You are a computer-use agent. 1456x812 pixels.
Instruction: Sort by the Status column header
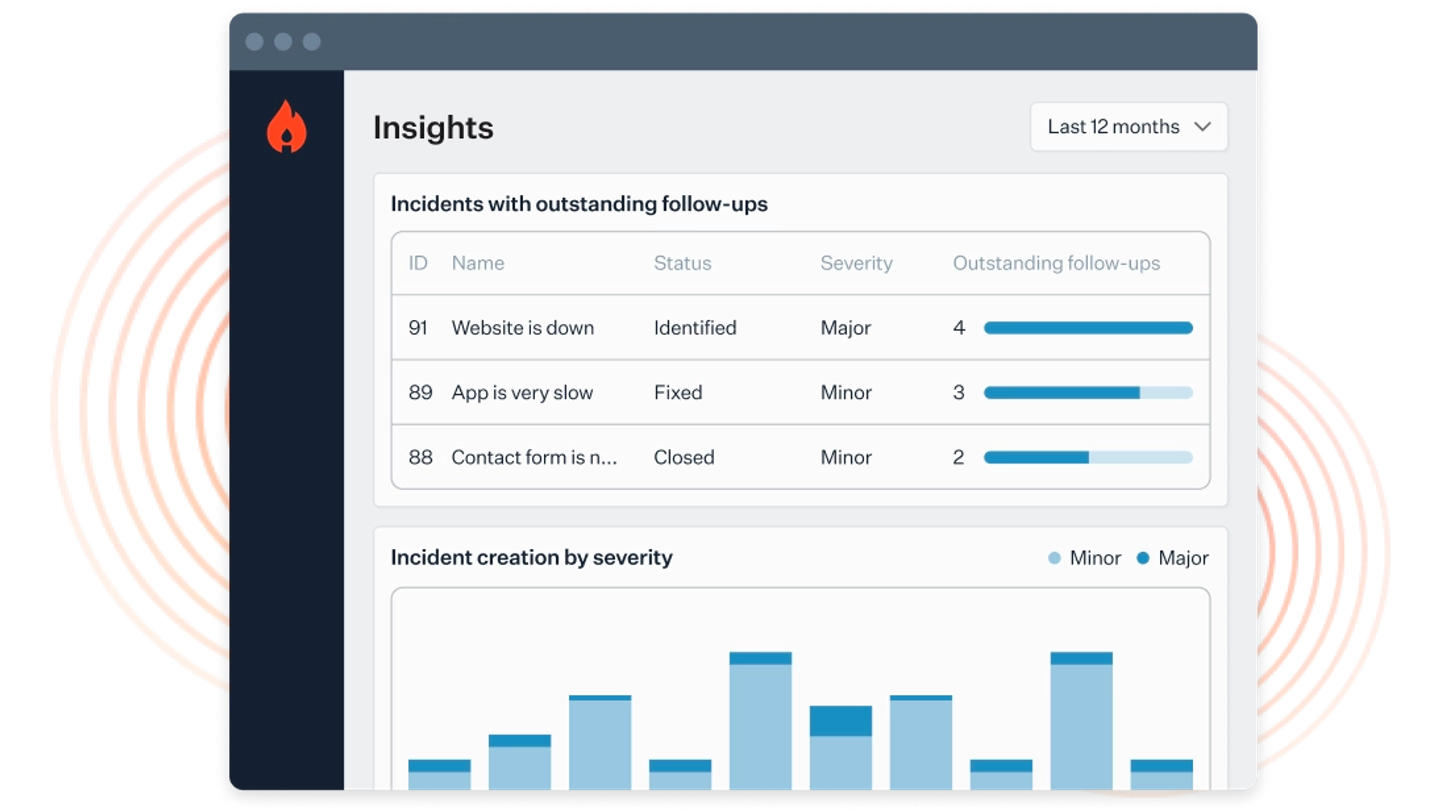[682, 263]
